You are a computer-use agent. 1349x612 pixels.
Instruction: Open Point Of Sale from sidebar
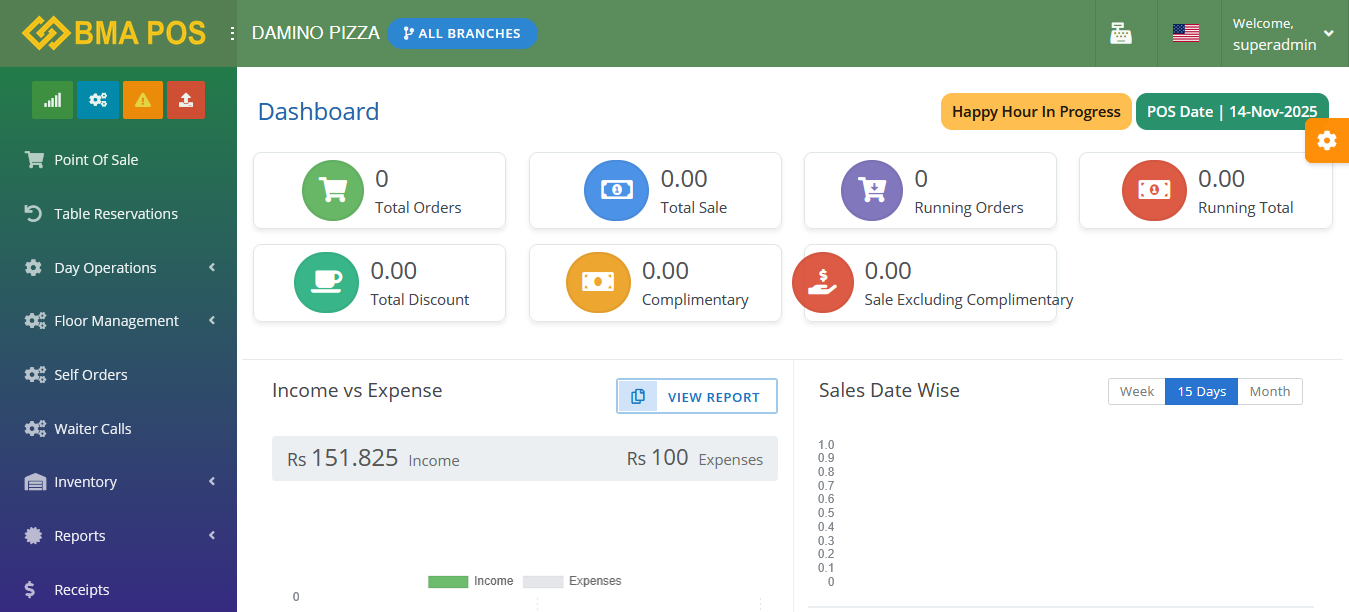[x=96, y=160]
